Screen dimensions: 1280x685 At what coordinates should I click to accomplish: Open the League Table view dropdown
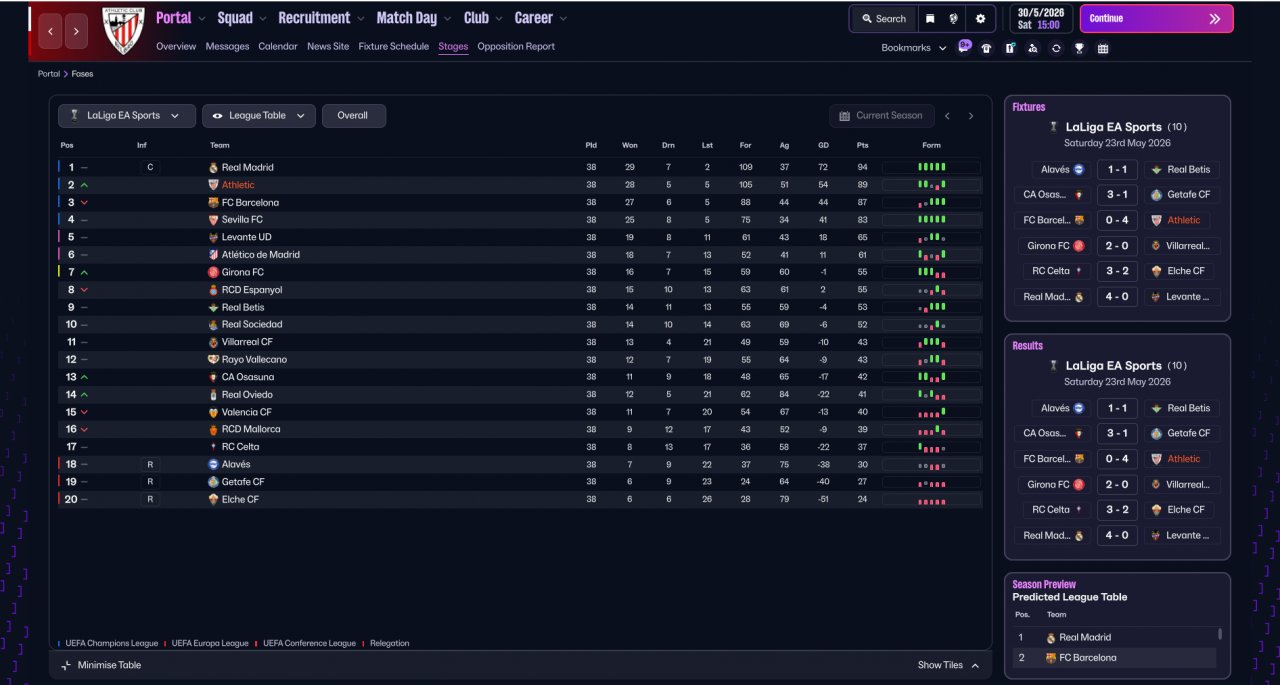(x=259, y=115)
